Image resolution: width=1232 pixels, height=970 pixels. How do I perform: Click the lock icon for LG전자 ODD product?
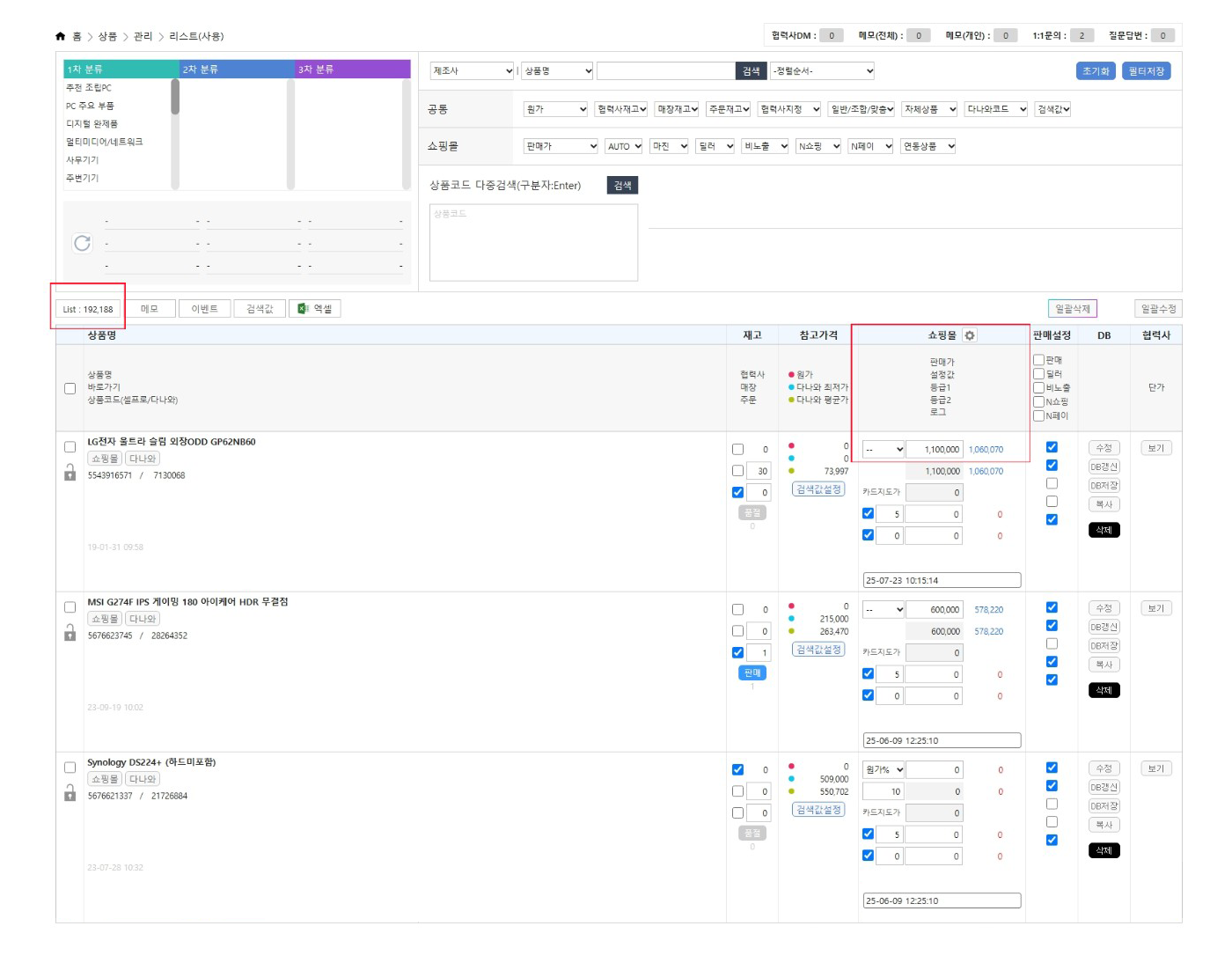(70, 474)
